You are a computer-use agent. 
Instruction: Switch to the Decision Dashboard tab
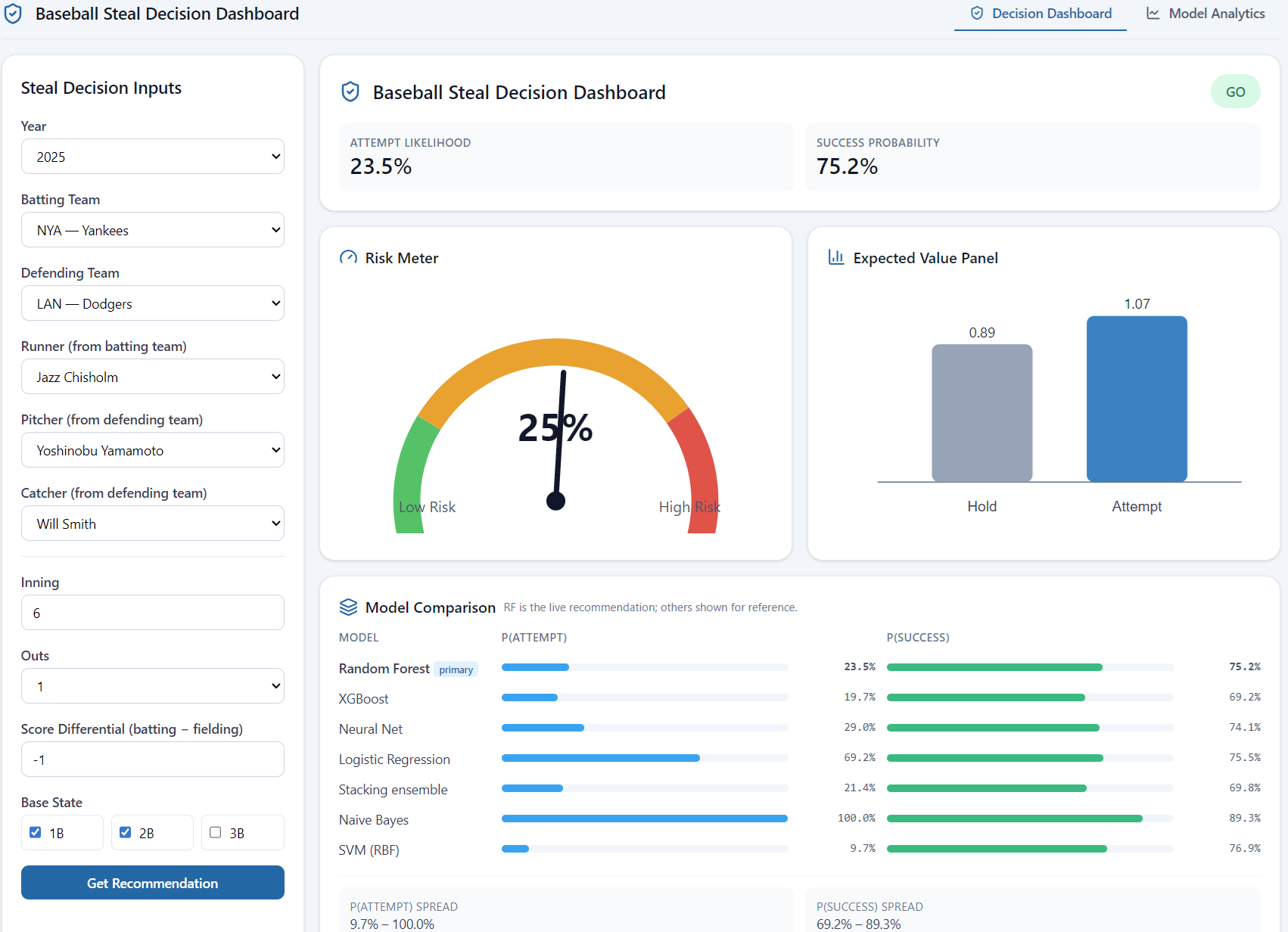(1041, 14)
